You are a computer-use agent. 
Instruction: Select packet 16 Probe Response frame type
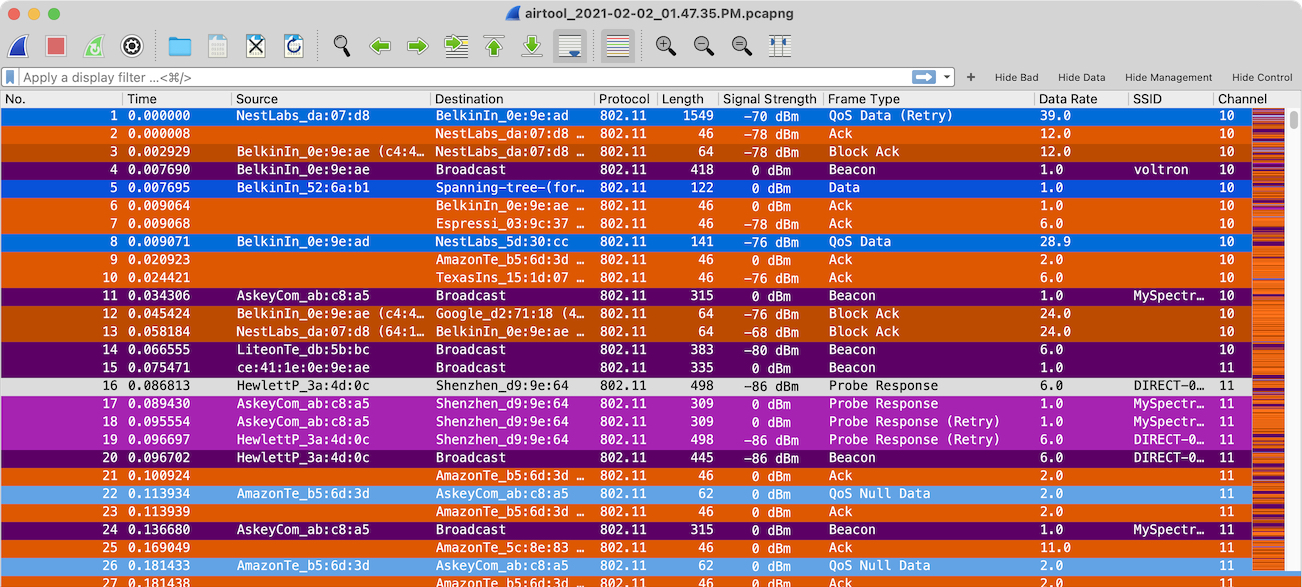[x=883, y=386]
